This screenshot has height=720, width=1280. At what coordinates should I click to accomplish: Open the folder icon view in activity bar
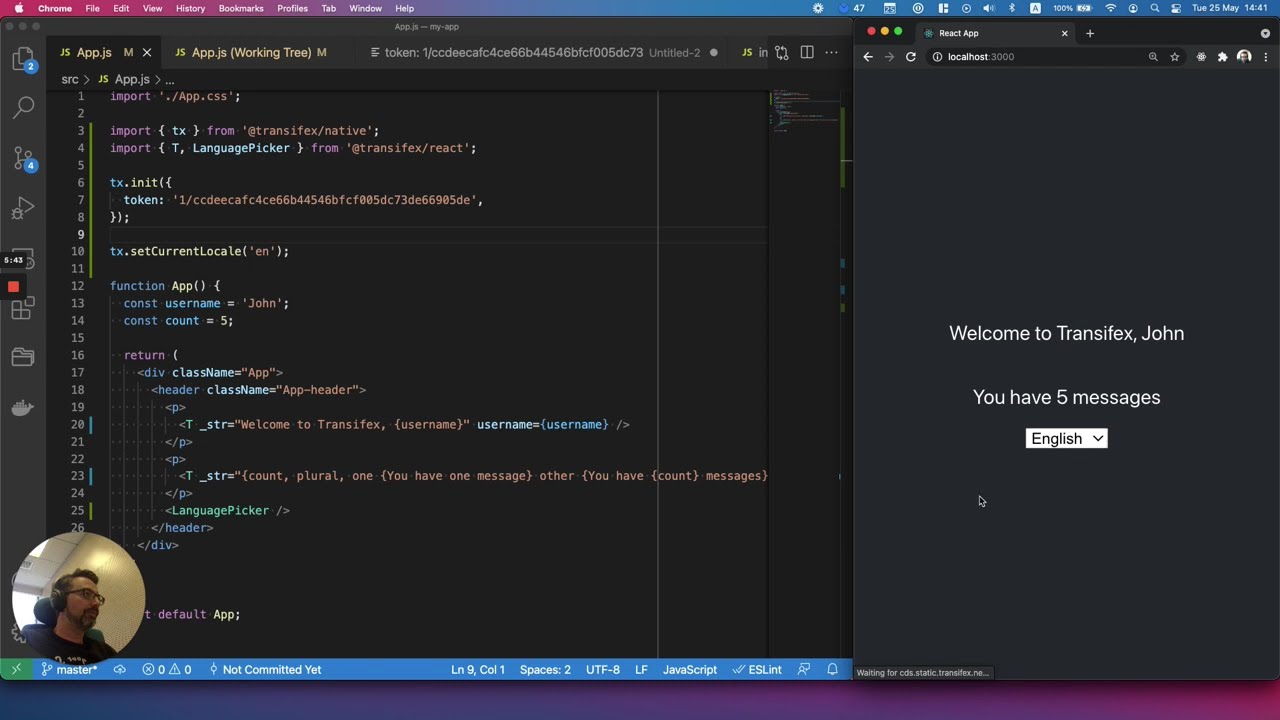coord(23,357)
